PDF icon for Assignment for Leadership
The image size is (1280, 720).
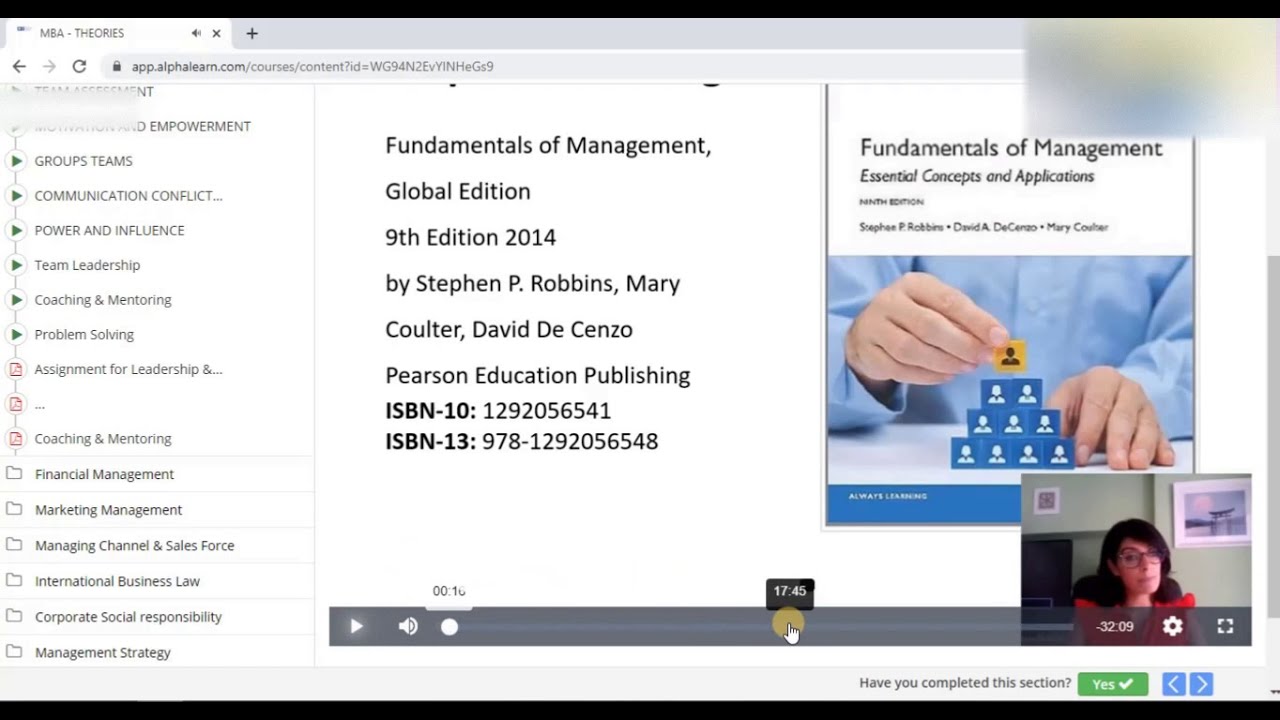point(15,369)
